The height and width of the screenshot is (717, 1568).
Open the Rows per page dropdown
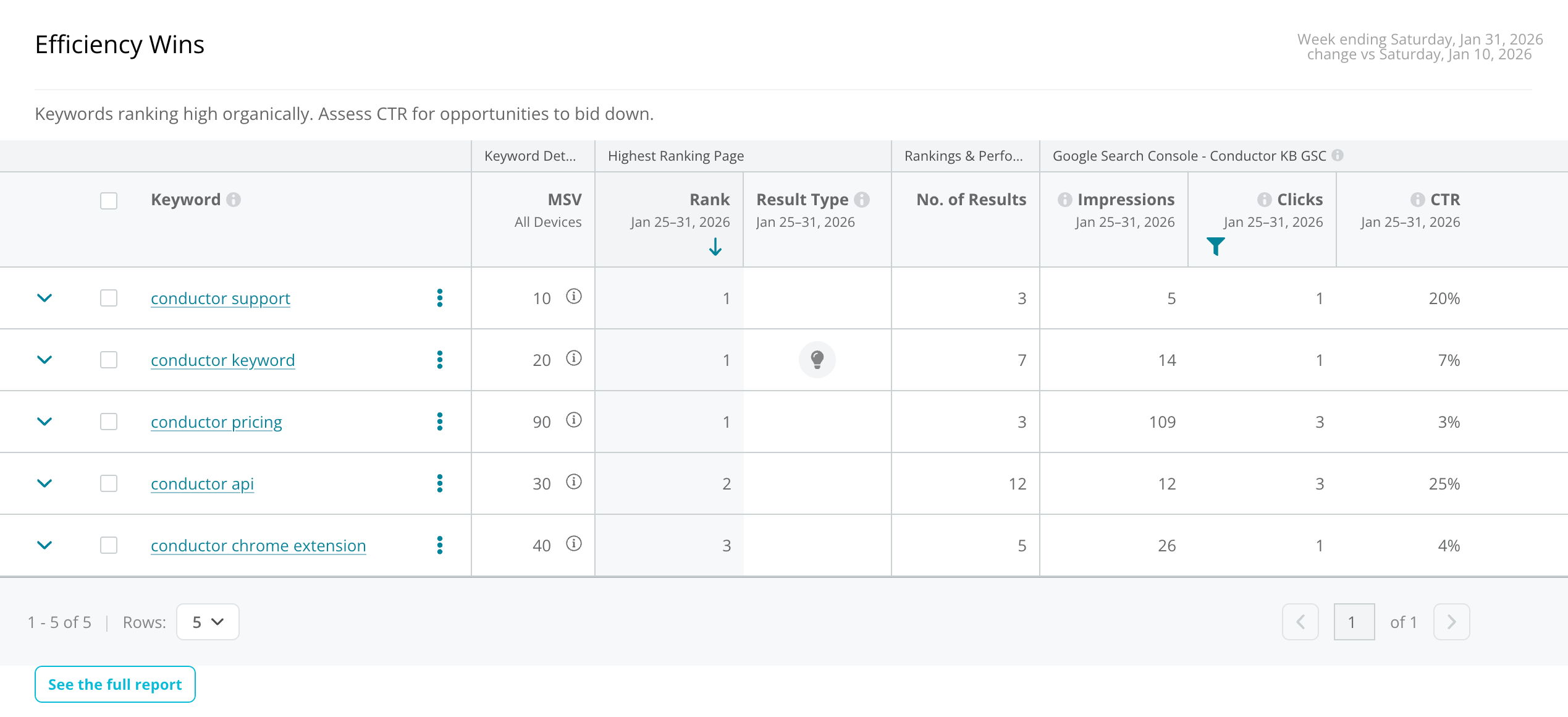tap(208, 622)
